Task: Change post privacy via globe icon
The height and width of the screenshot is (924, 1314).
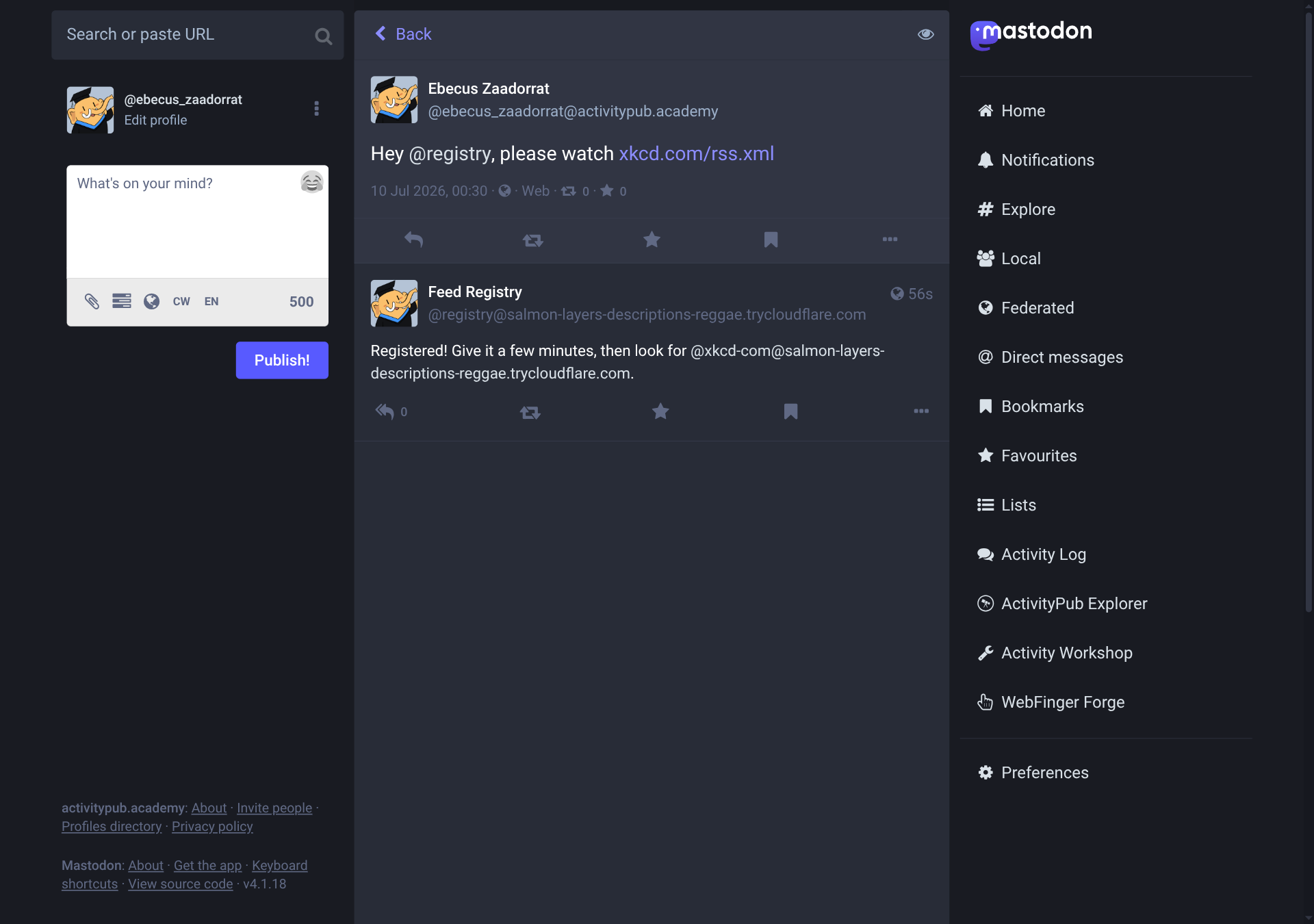Action: (x=151, y=301)
